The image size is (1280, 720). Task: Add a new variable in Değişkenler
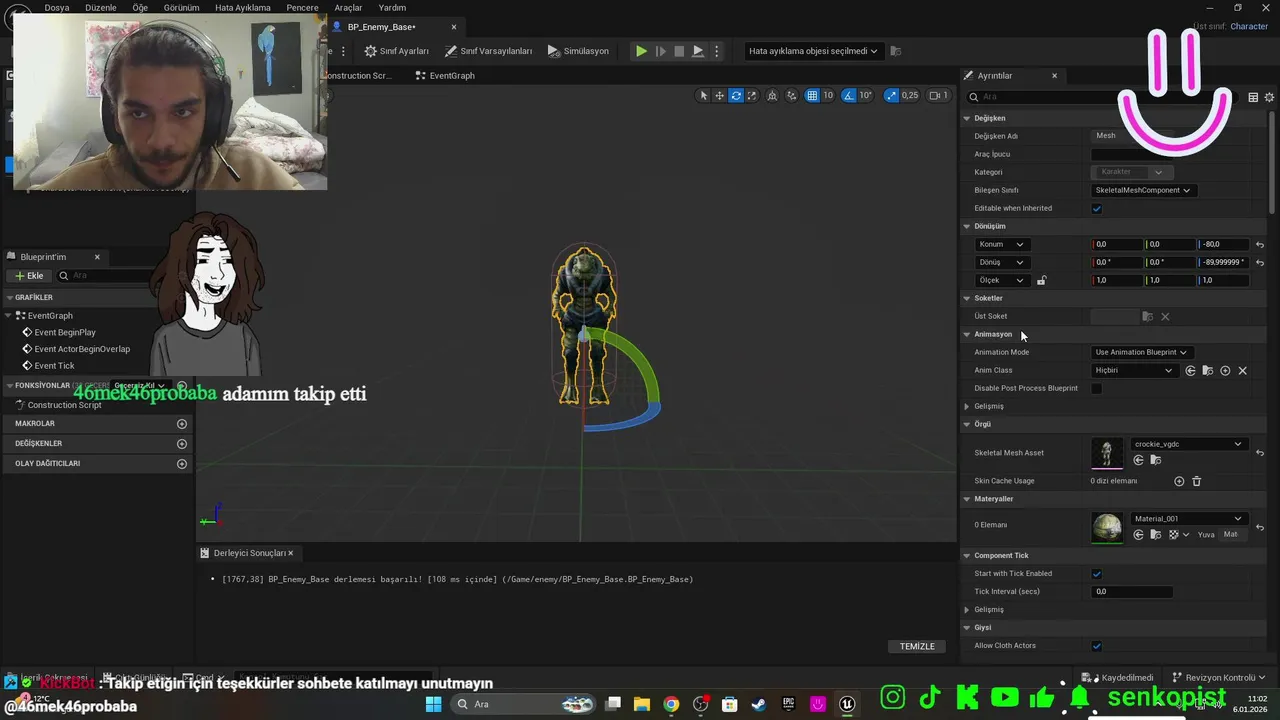point(181,444)
